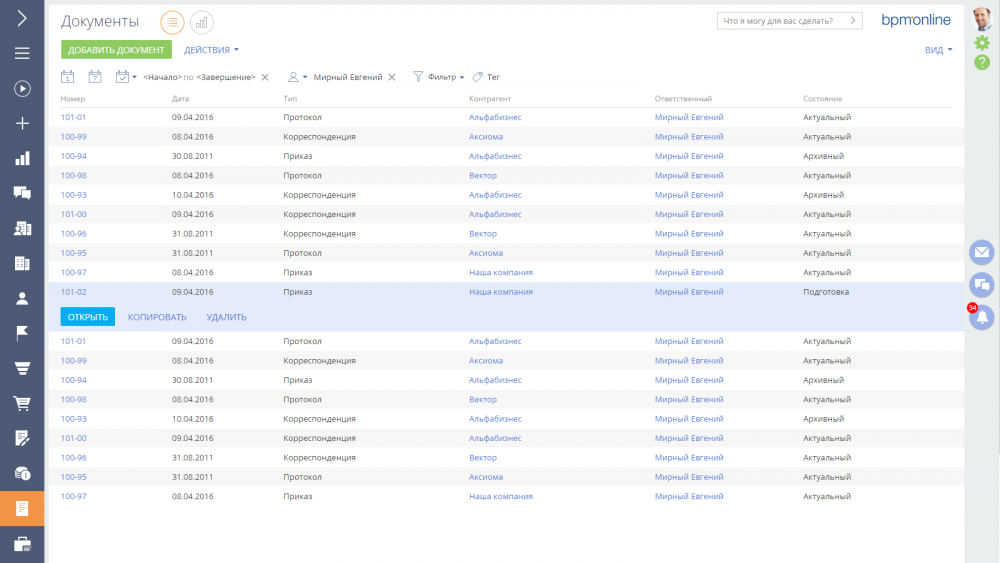Open the shopping cart section in the sidebar

[22, 403]
